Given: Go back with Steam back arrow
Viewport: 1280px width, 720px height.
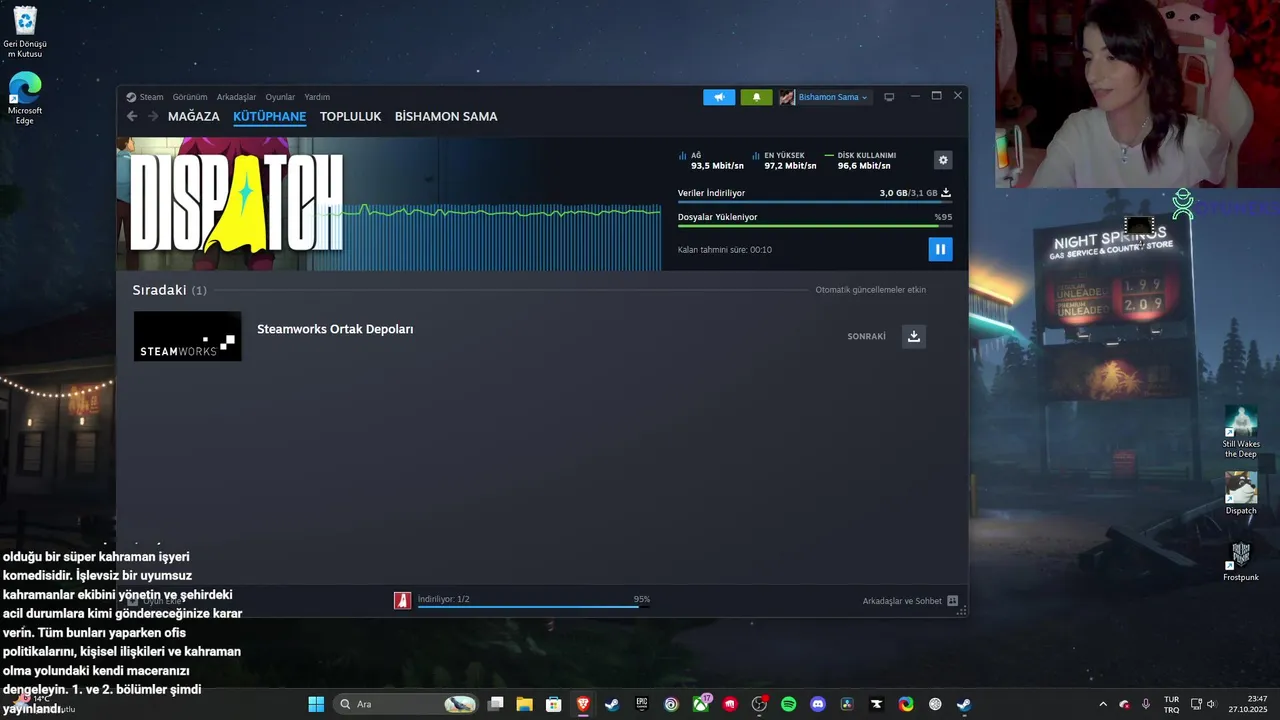Looking at the screenshot, I should pos(132,116).
